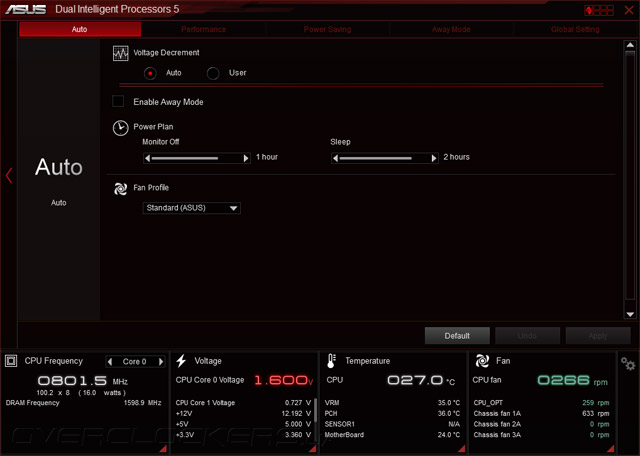Click the 1 hour Monitor Off value
This screenshot has height=456, width=640.
(267, 157)
